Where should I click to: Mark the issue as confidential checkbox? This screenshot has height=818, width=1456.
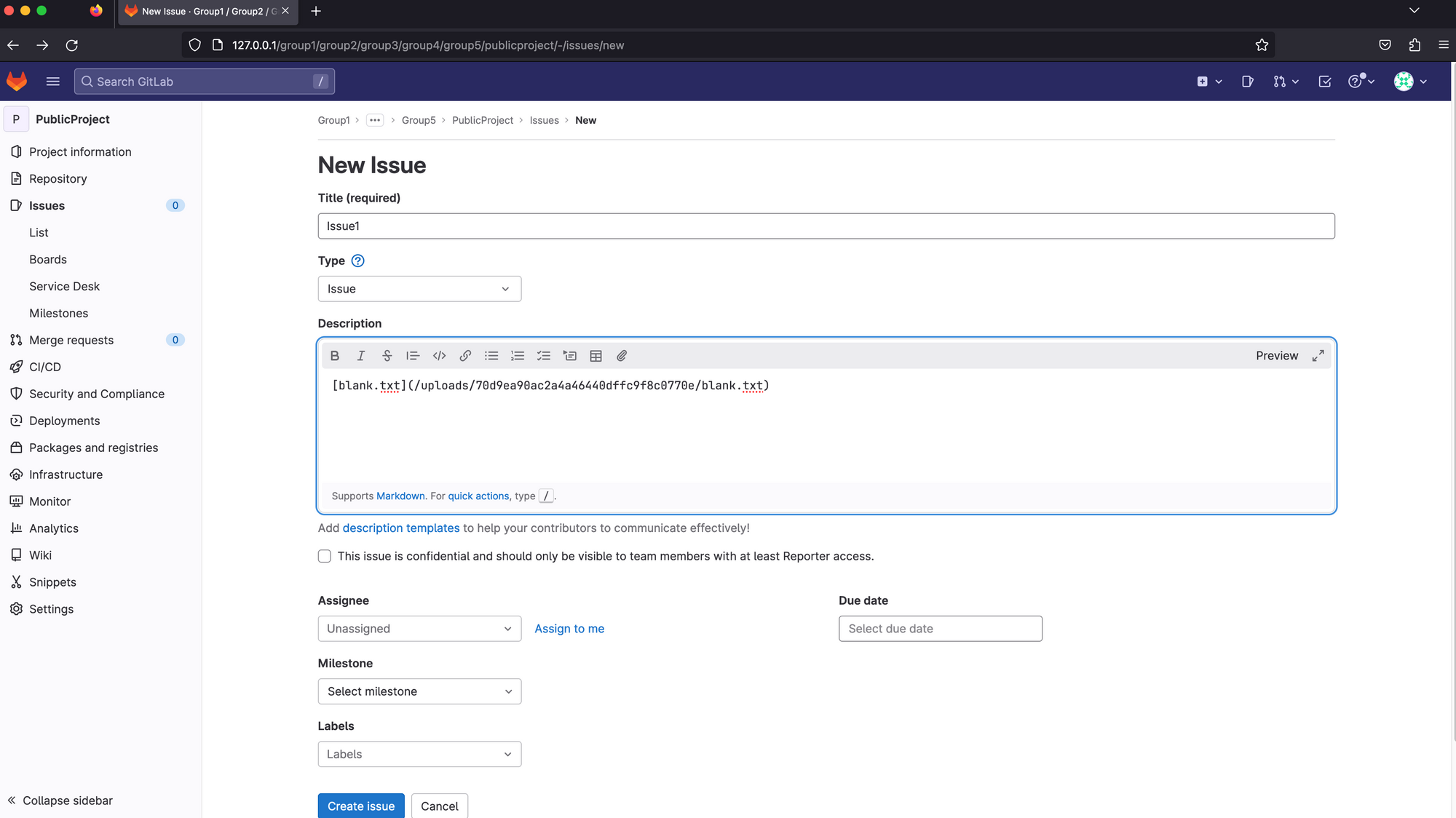tap(325, 556)
